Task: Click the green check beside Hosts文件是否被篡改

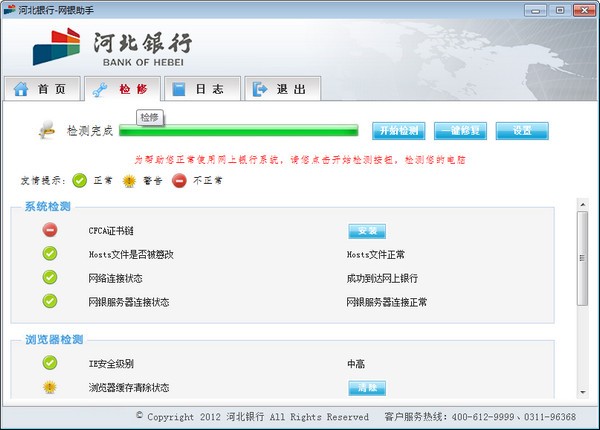Action: tap(50, 253)
